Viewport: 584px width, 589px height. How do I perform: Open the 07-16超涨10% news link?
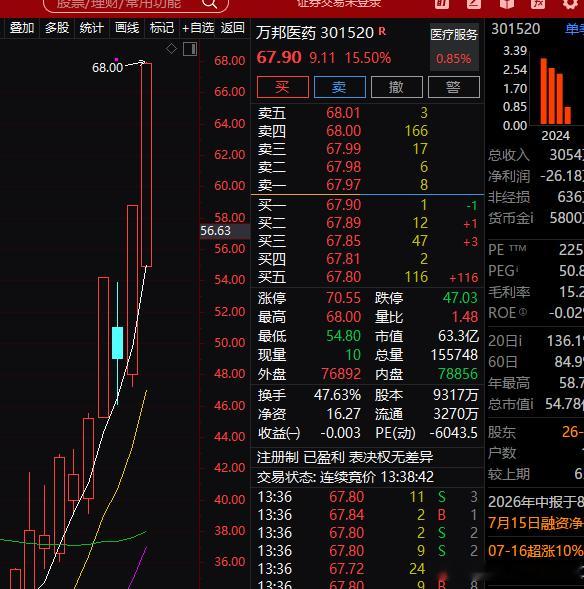coord(536,551)
